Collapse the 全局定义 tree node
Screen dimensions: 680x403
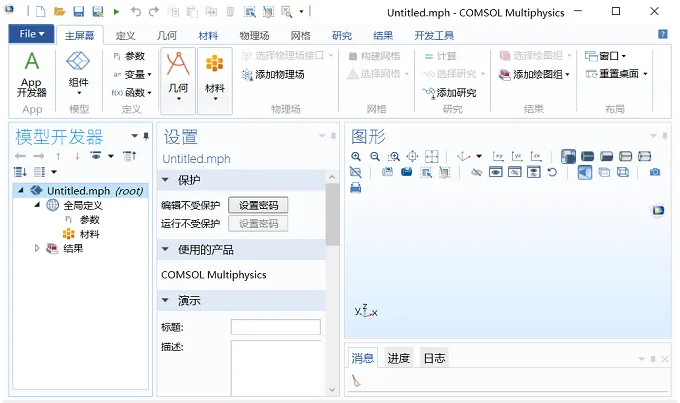(37, 205)
